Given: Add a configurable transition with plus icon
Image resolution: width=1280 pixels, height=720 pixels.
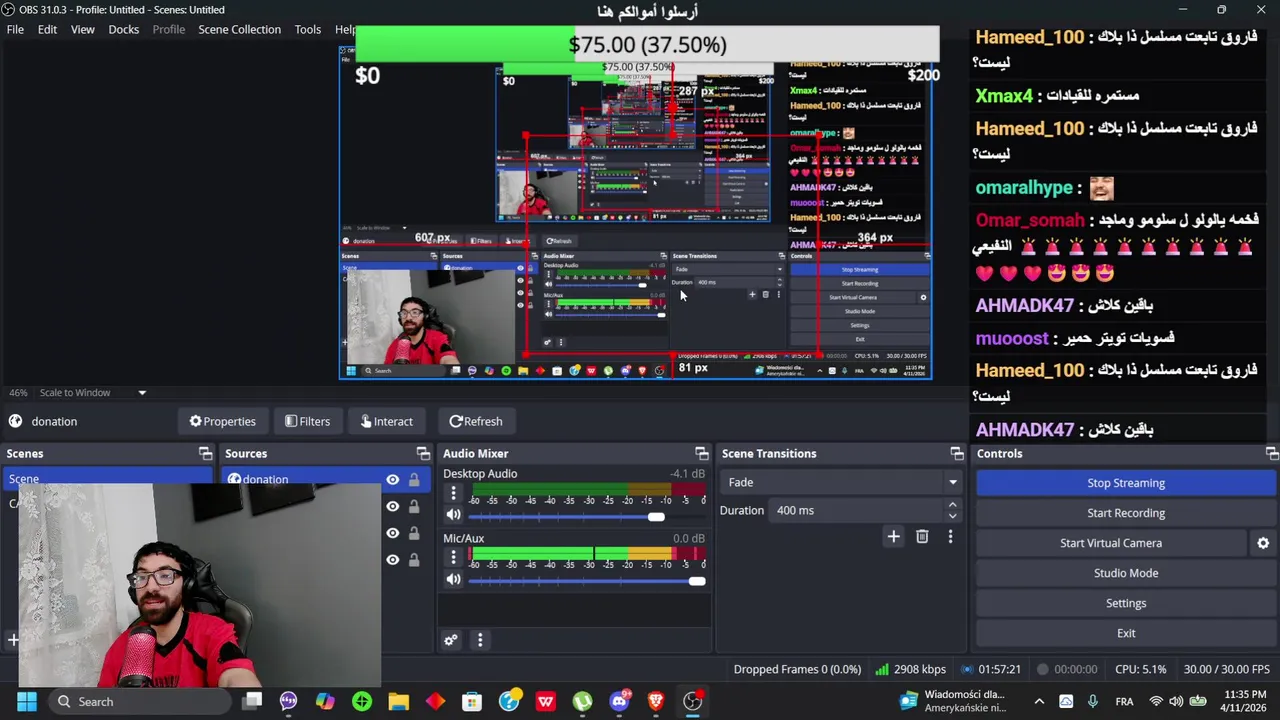Looking at the screenshot, I should pos(894,537).
